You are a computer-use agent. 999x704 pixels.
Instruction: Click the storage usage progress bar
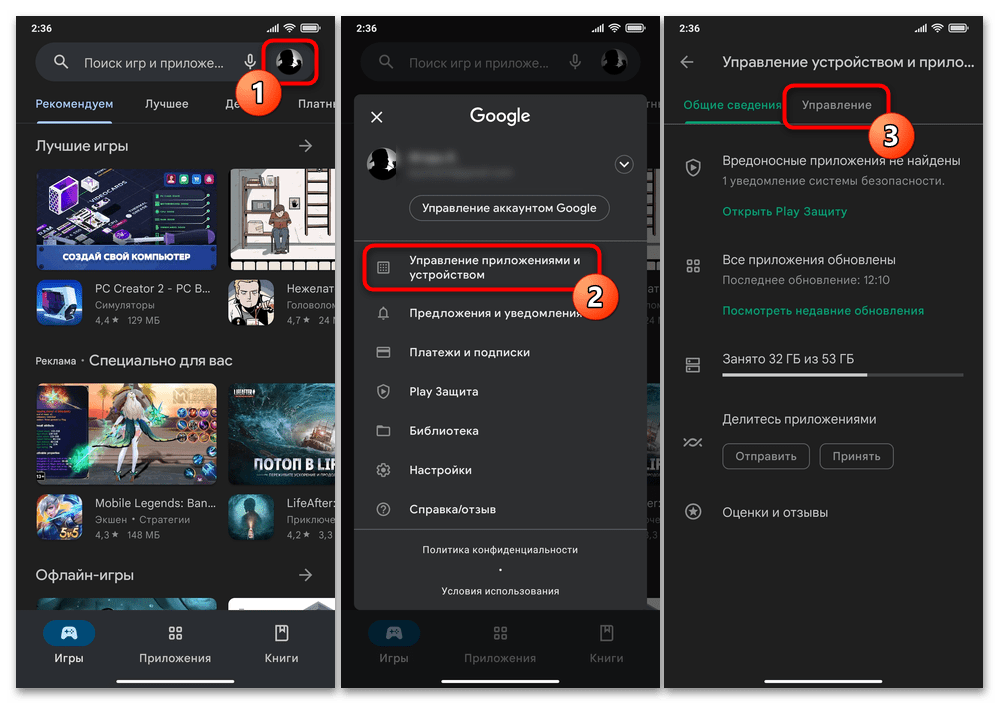tap(842, 375)
